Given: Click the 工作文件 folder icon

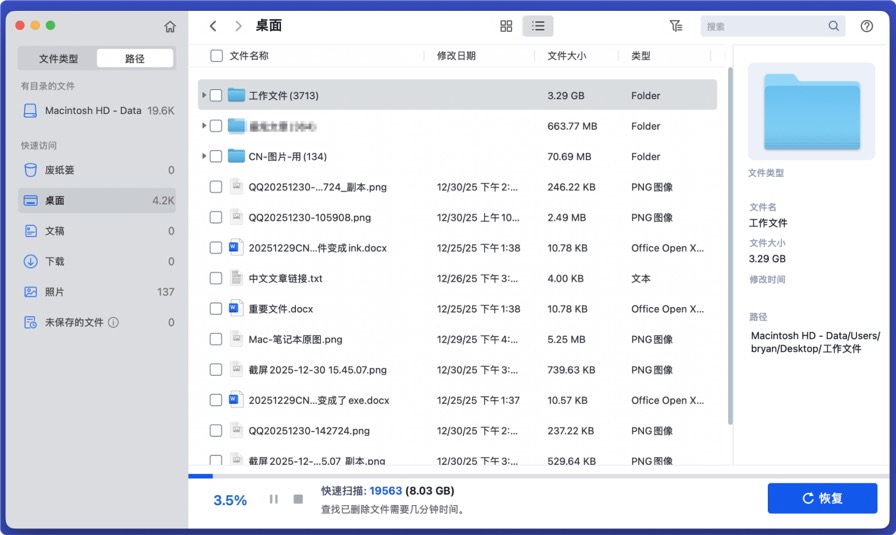Looking at the screenshot, I should point(236,95).
